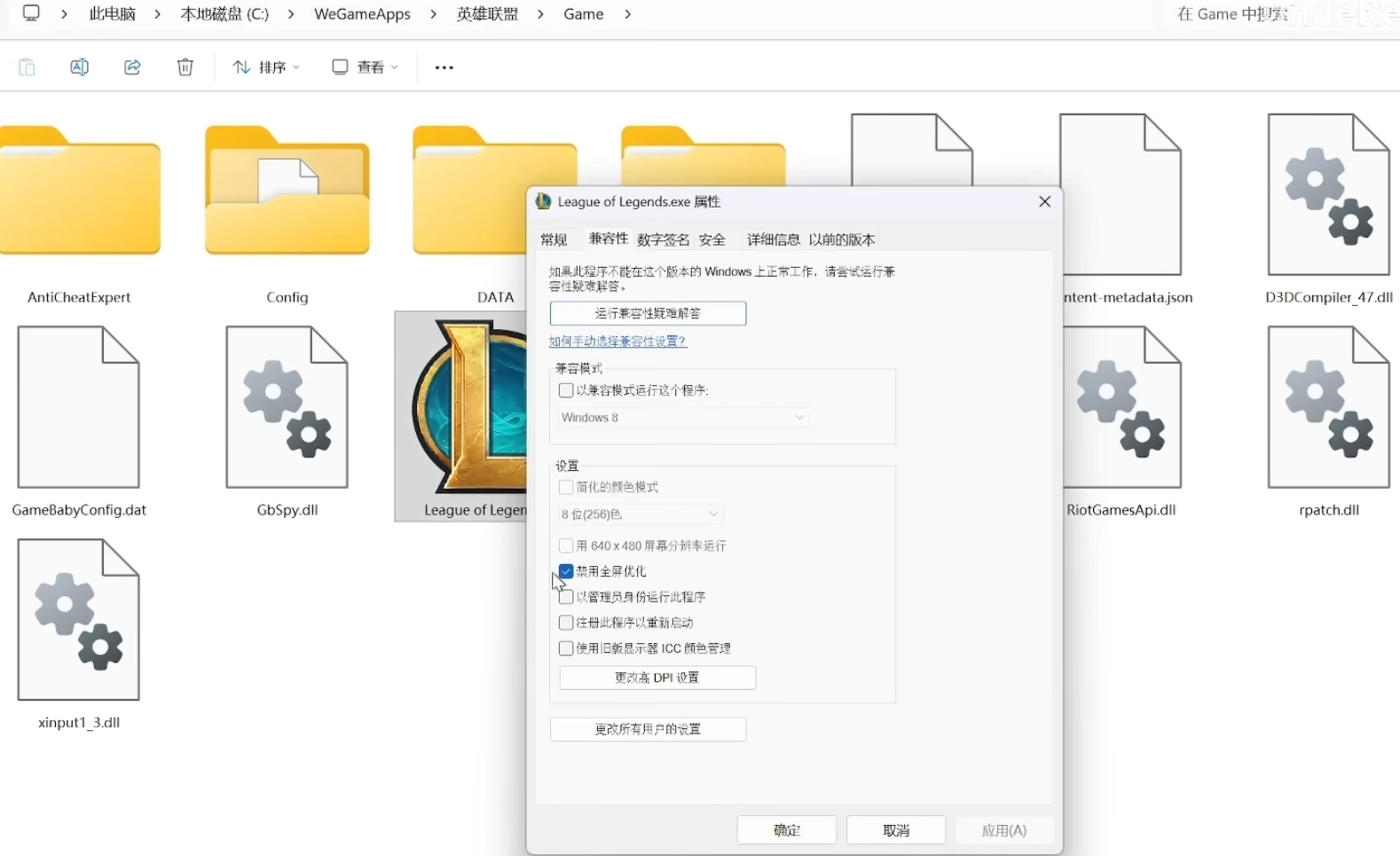Expand chevron after Game in path
Screen dimensions: 1400x856
[x=627, y=14]
